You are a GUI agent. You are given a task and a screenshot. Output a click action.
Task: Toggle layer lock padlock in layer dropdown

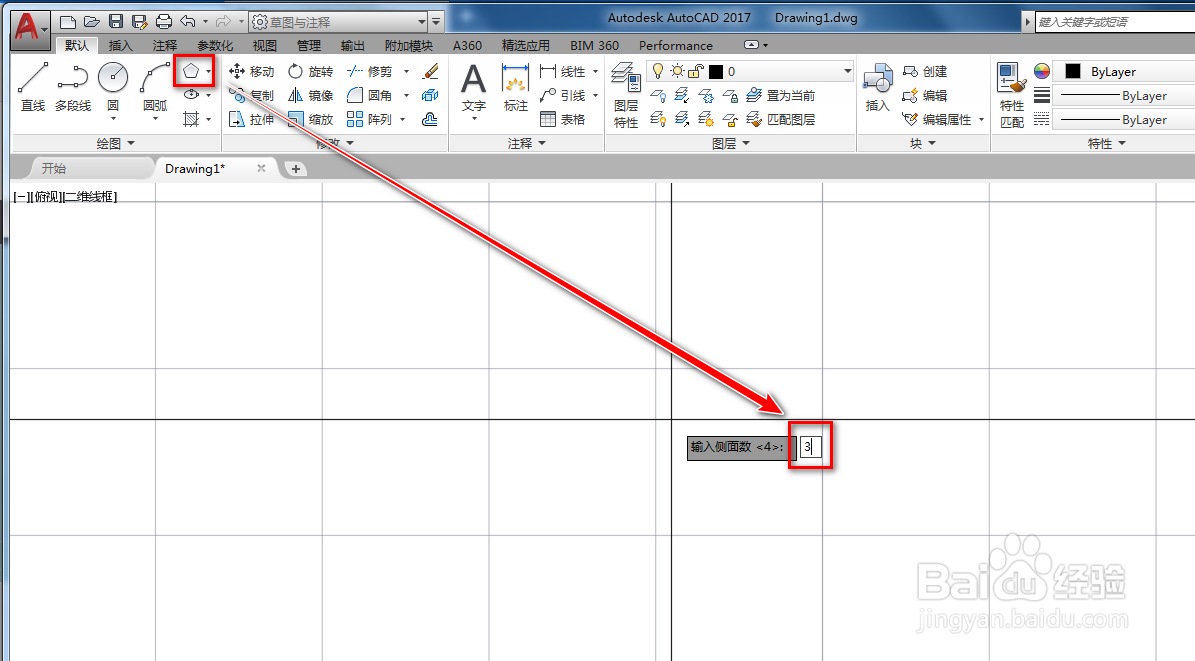[x=696, y=71]
